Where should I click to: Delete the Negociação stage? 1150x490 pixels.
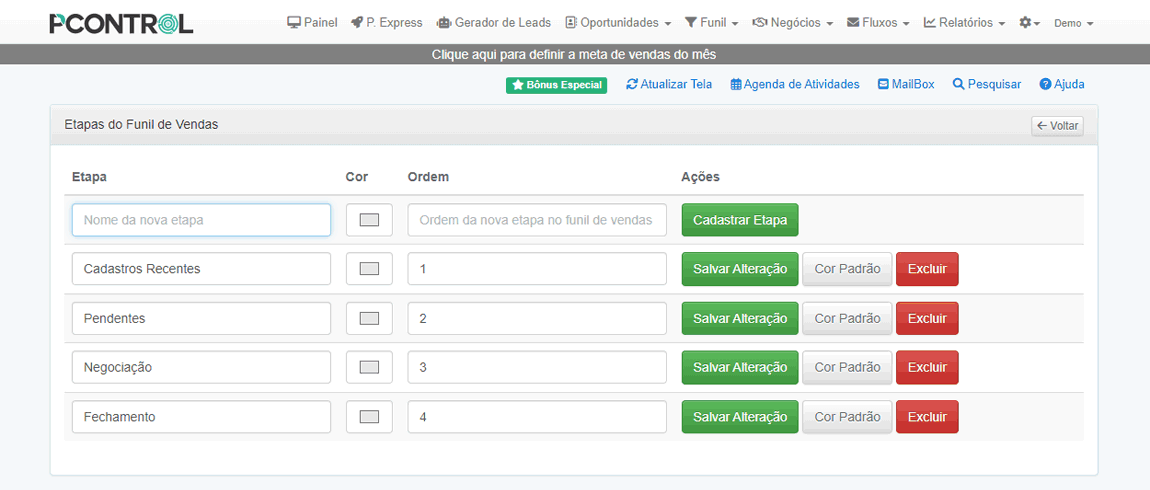927,368
